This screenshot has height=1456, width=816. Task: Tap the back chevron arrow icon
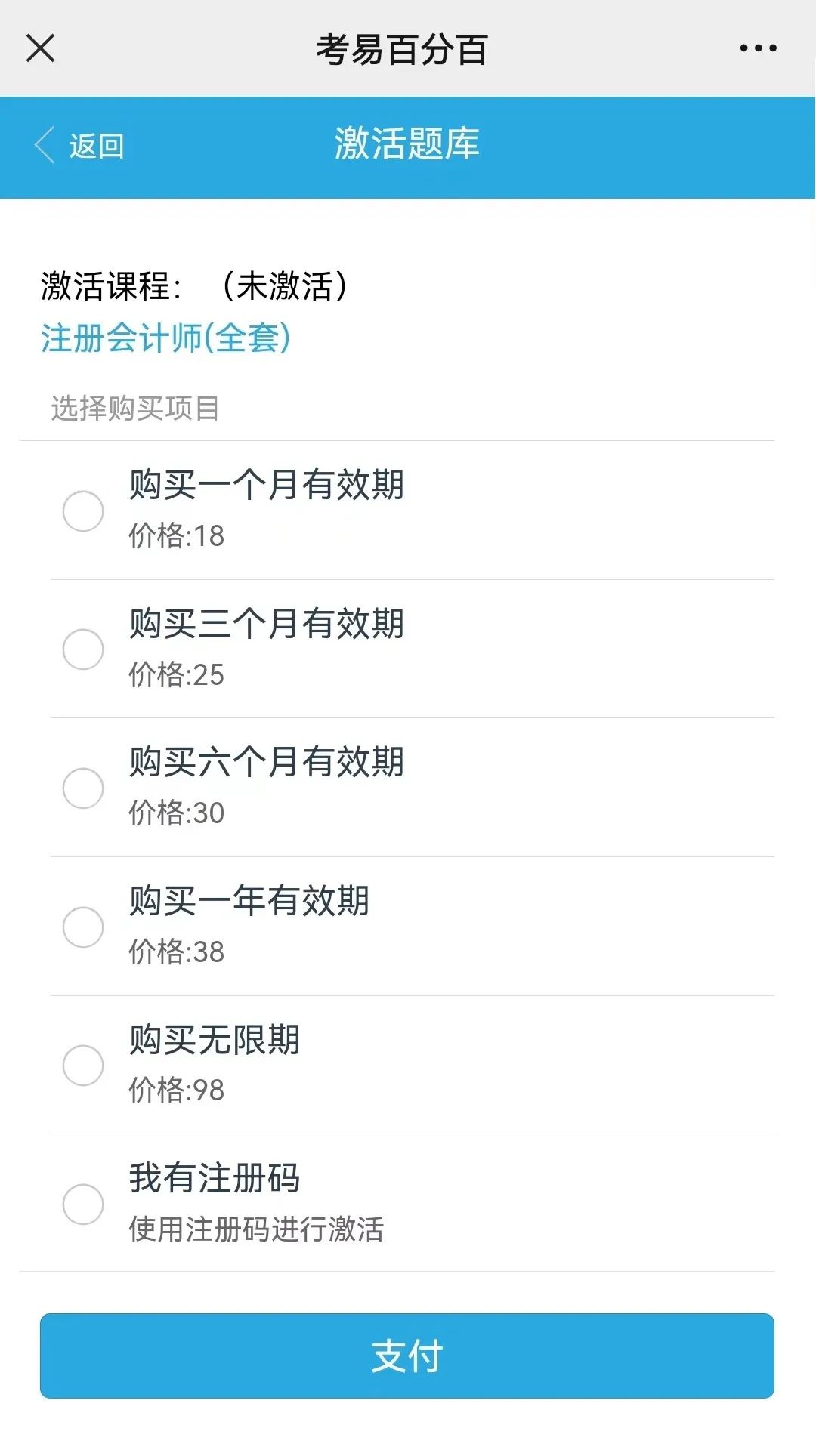(x=45, y=145)
